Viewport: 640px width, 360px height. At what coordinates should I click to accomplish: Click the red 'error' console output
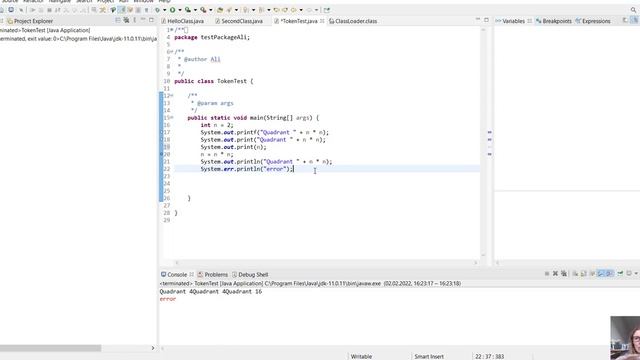[x=168, y=299]
